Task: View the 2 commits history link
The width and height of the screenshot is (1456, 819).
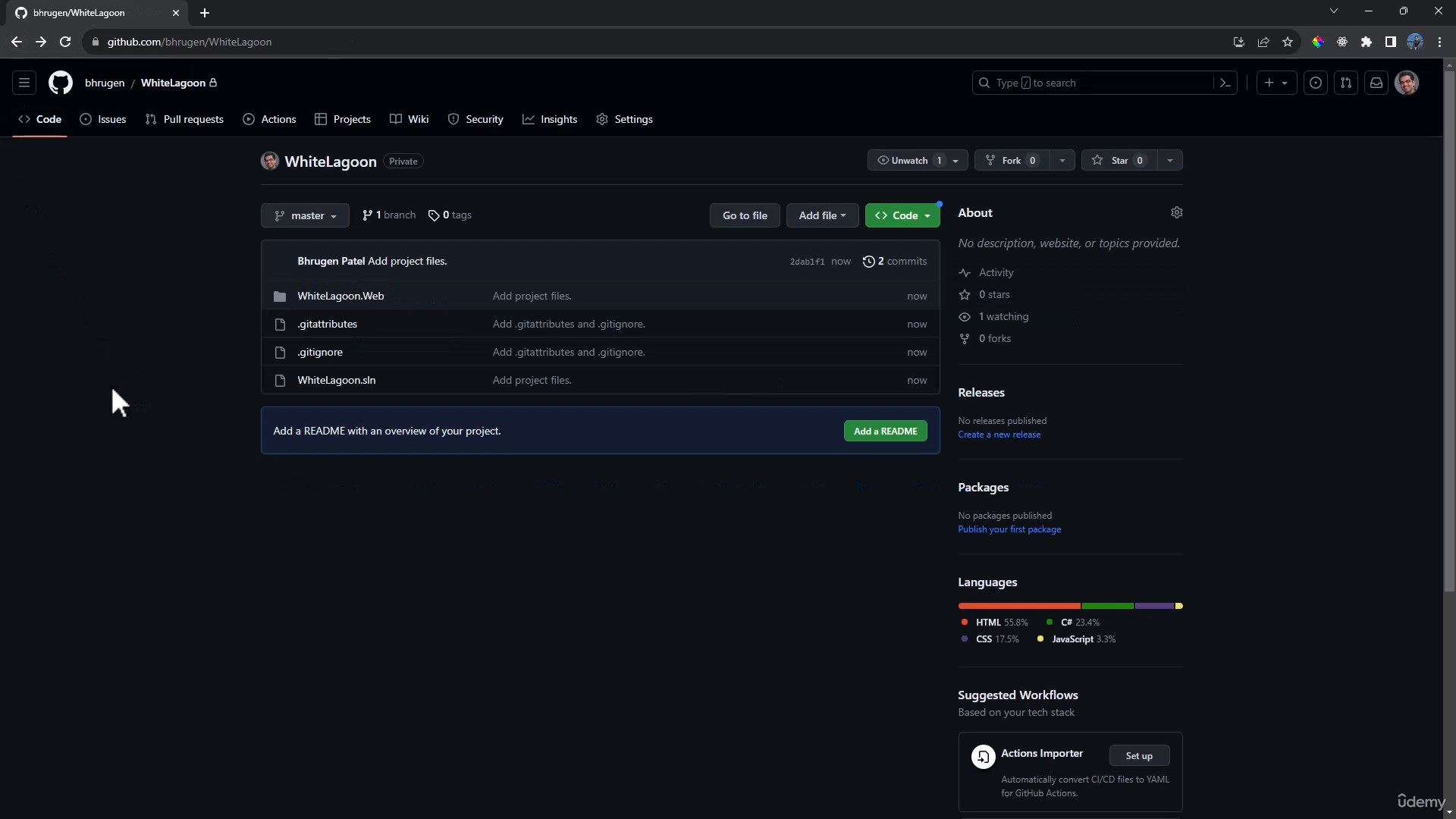Action: coord(895,261)
